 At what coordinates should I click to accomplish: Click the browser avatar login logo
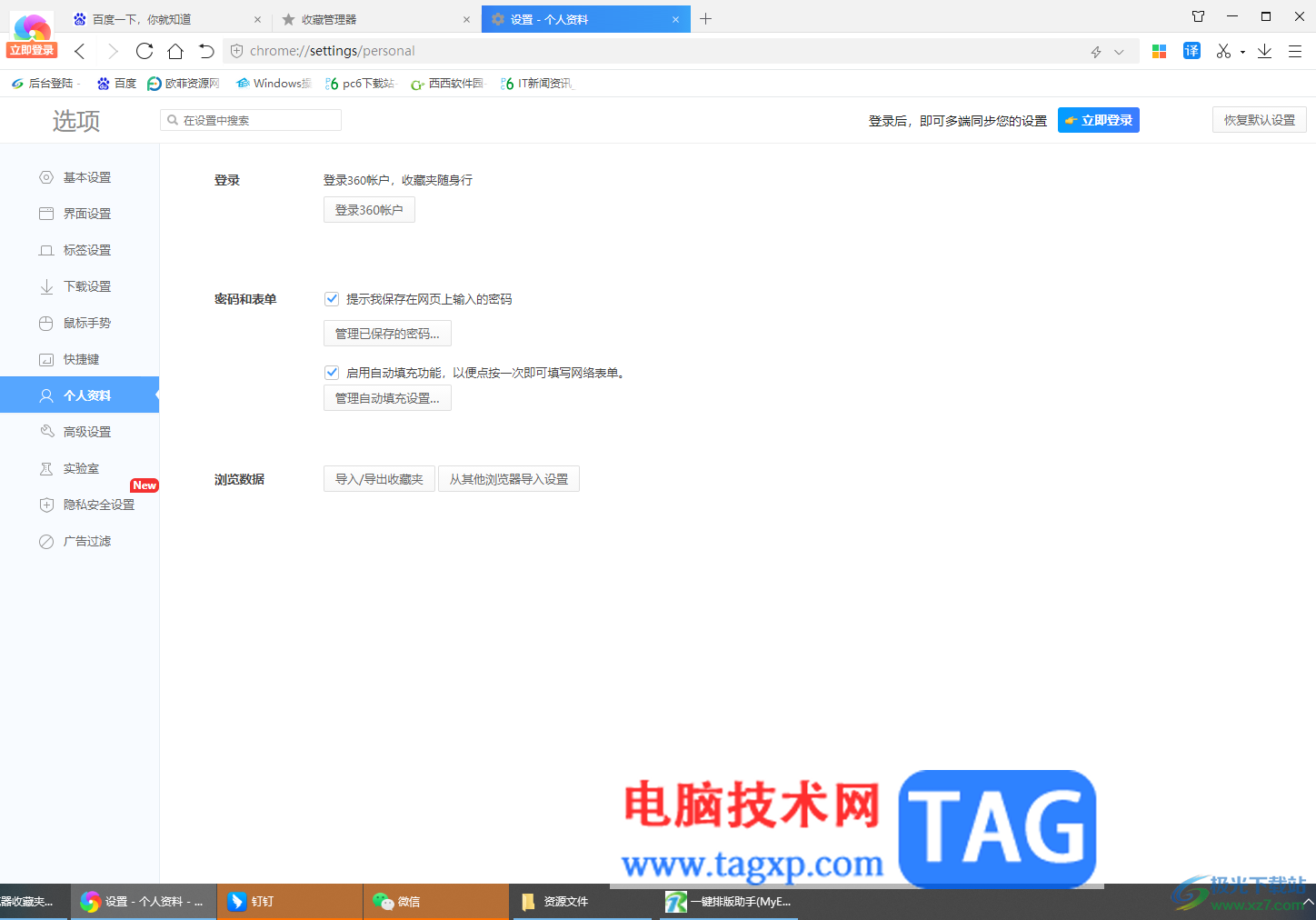click(x=33, y=35)
